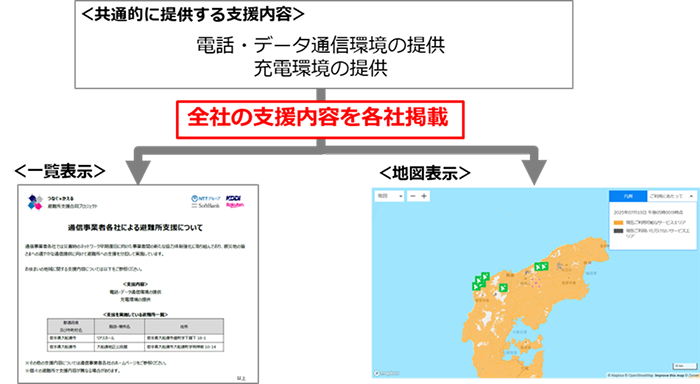
Task: Click the SoftBank logo in document
Action: click(206, 206)
